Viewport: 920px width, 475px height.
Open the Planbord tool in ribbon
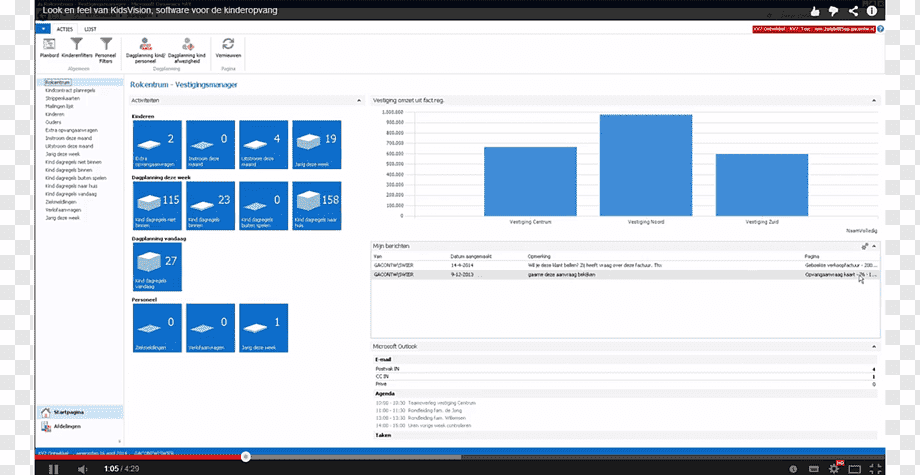click(x=49, y=45)
